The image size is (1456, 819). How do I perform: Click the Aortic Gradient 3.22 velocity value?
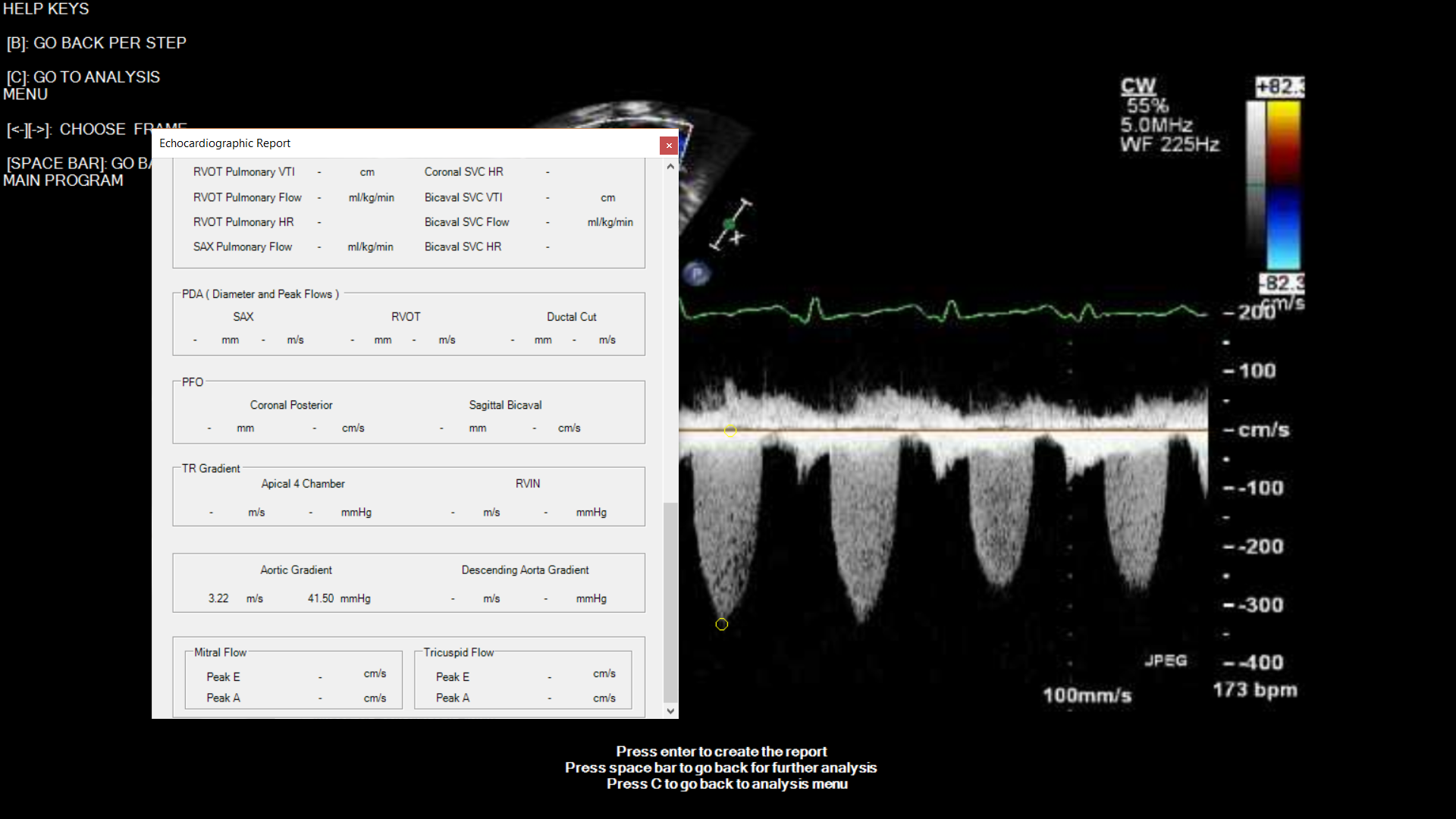[x=218, y=598]
